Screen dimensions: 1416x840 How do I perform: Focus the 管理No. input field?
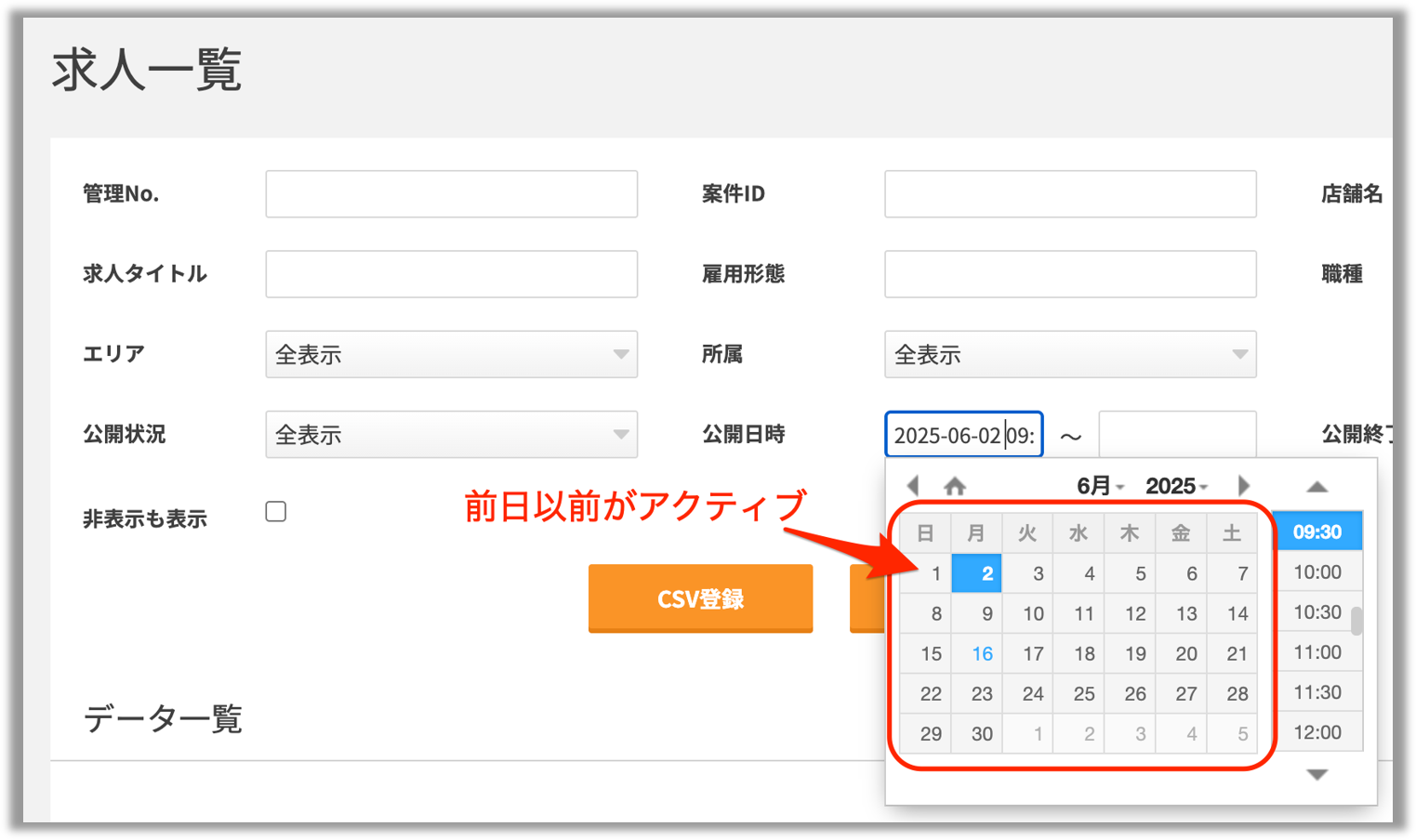(x=451, y=194)
